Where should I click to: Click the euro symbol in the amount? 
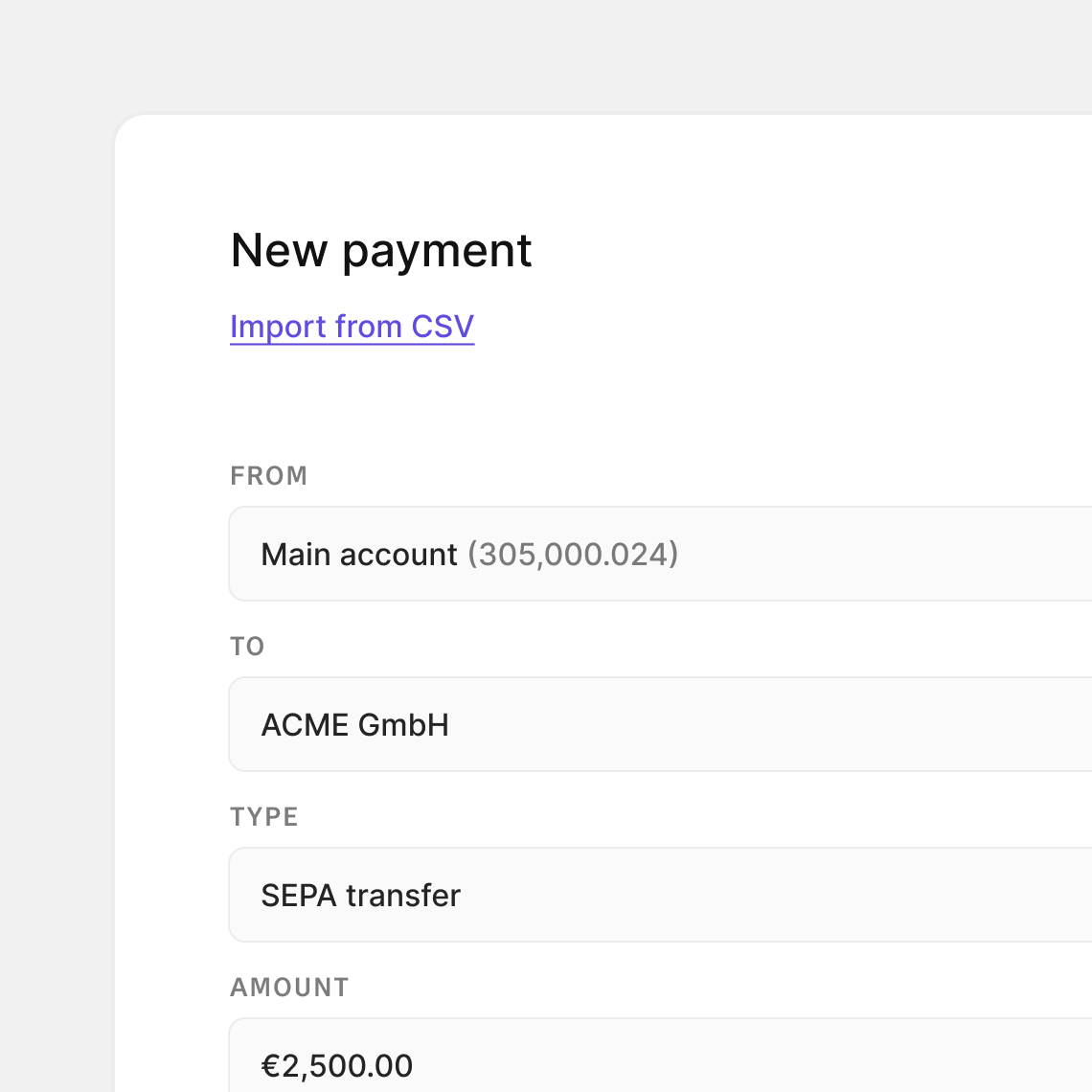tap(270, 1066)
